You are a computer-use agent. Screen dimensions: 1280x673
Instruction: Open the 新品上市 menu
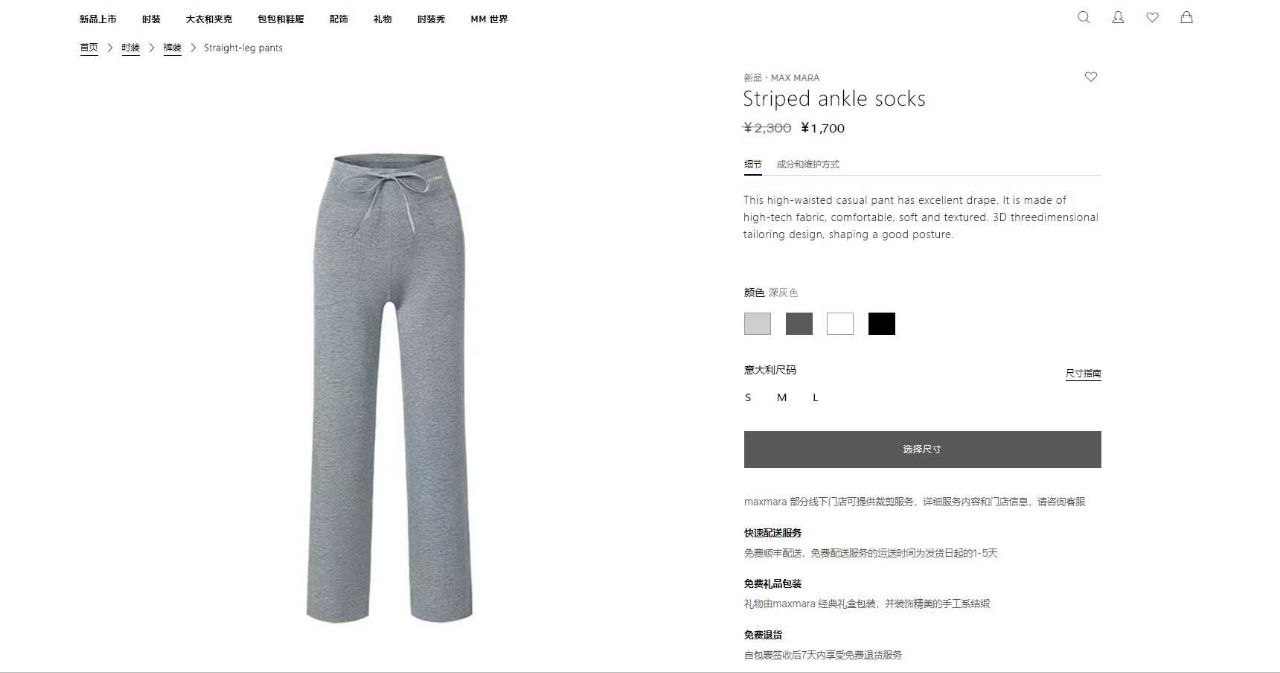coord(98,19)
